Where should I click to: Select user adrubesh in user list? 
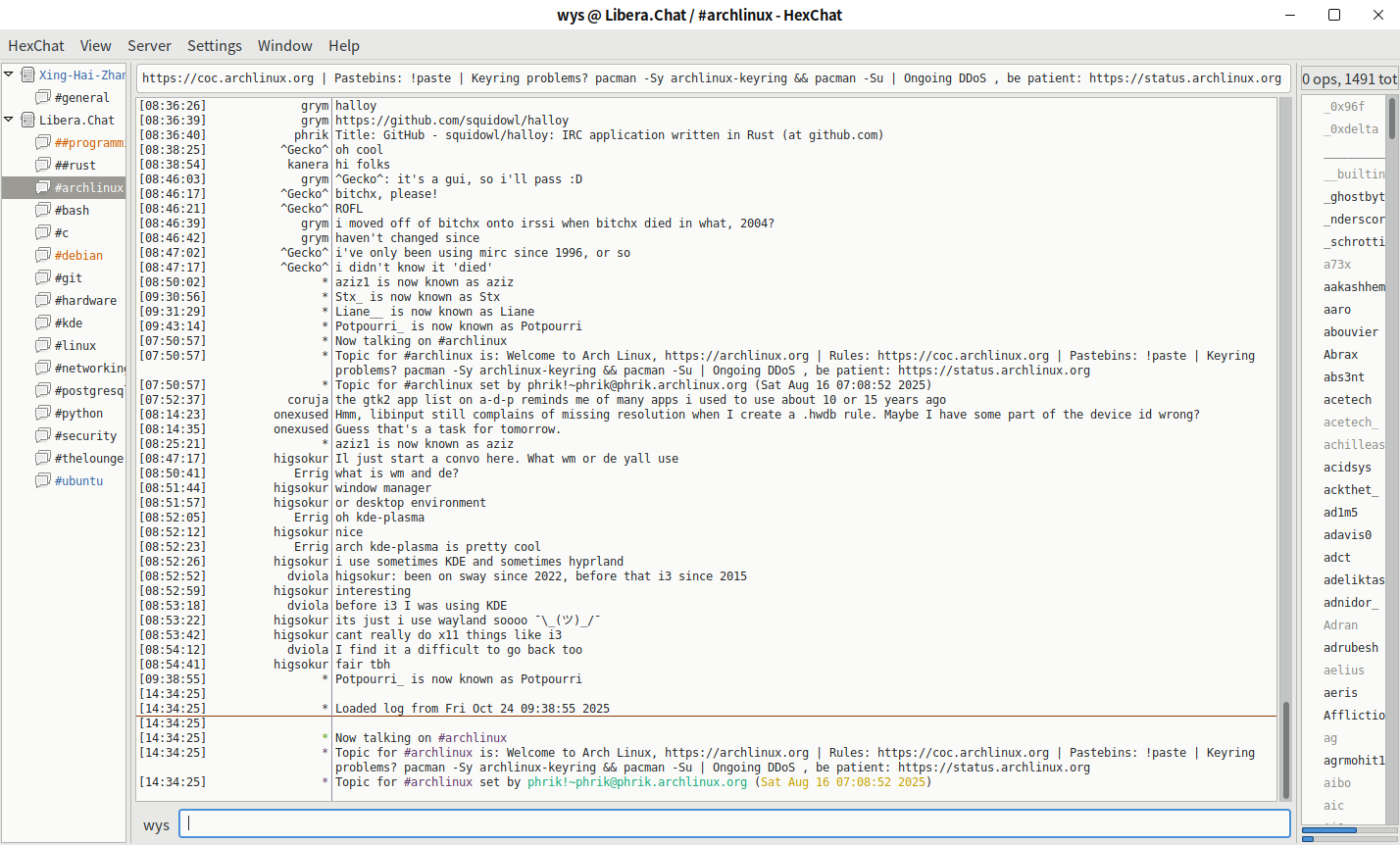1350,648
